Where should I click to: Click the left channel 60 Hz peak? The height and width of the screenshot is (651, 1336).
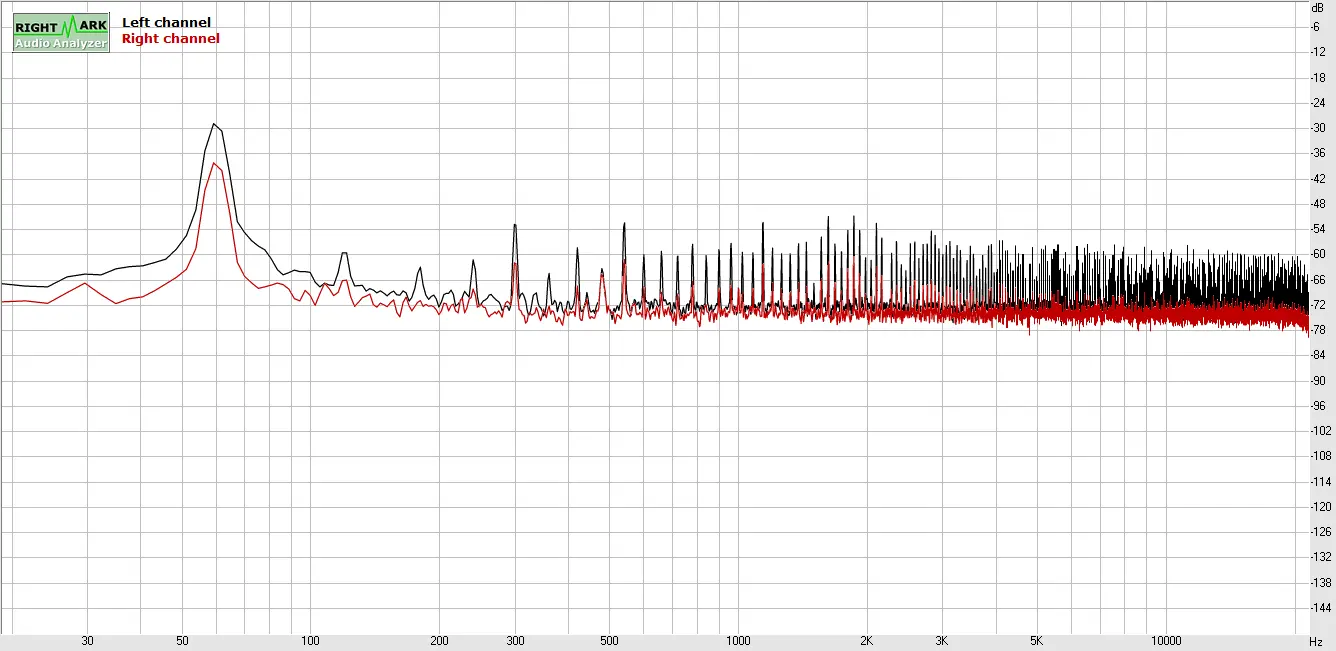pos(214,125)
